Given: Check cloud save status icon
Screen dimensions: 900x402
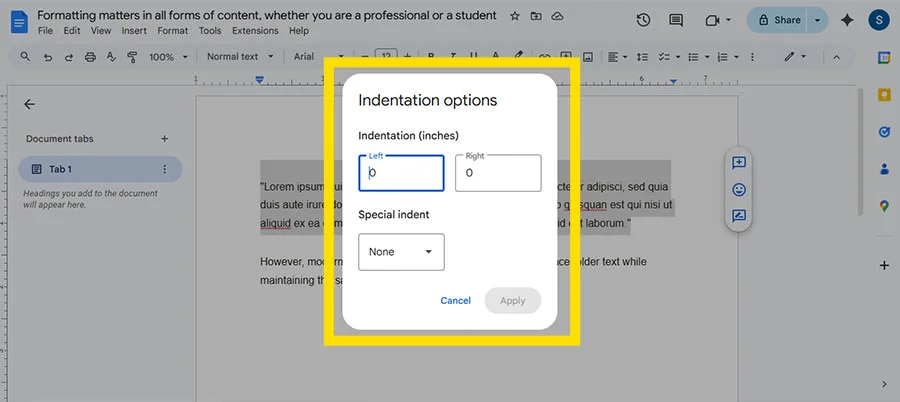Looking at the screenshot, I should (x=557, y=16).
